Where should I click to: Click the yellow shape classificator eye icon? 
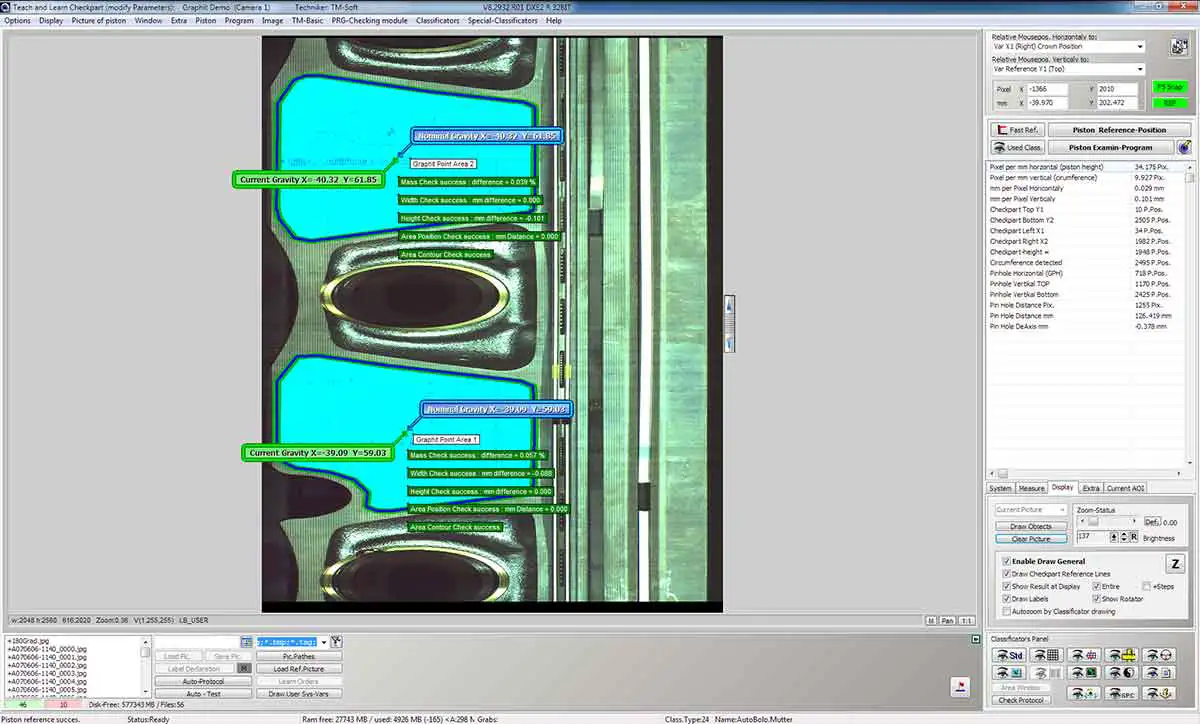[x=1121, y=655]
